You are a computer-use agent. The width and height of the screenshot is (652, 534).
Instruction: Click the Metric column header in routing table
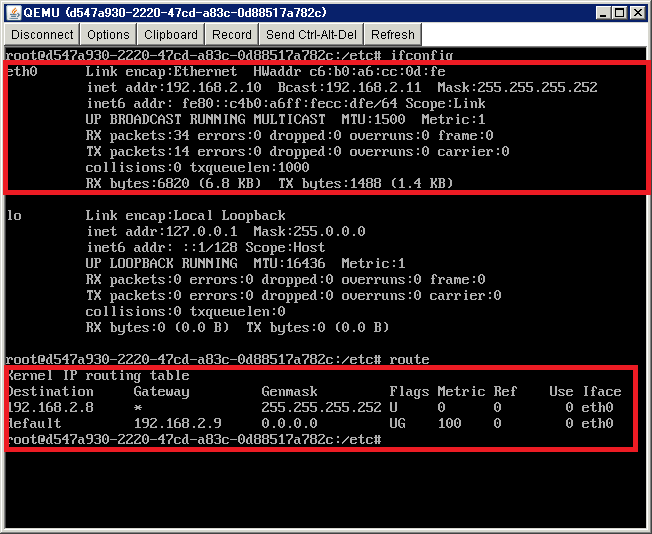[x=461, y=391]
